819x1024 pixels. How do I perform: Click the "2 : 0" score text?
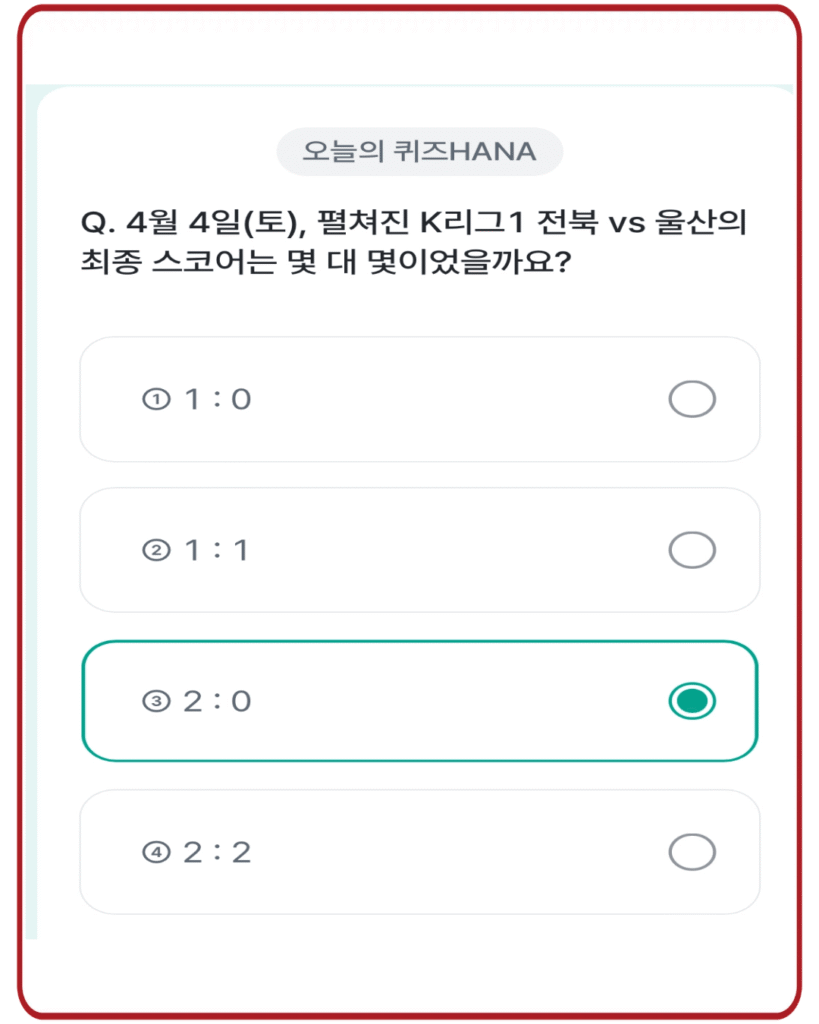tap(217, 702)
